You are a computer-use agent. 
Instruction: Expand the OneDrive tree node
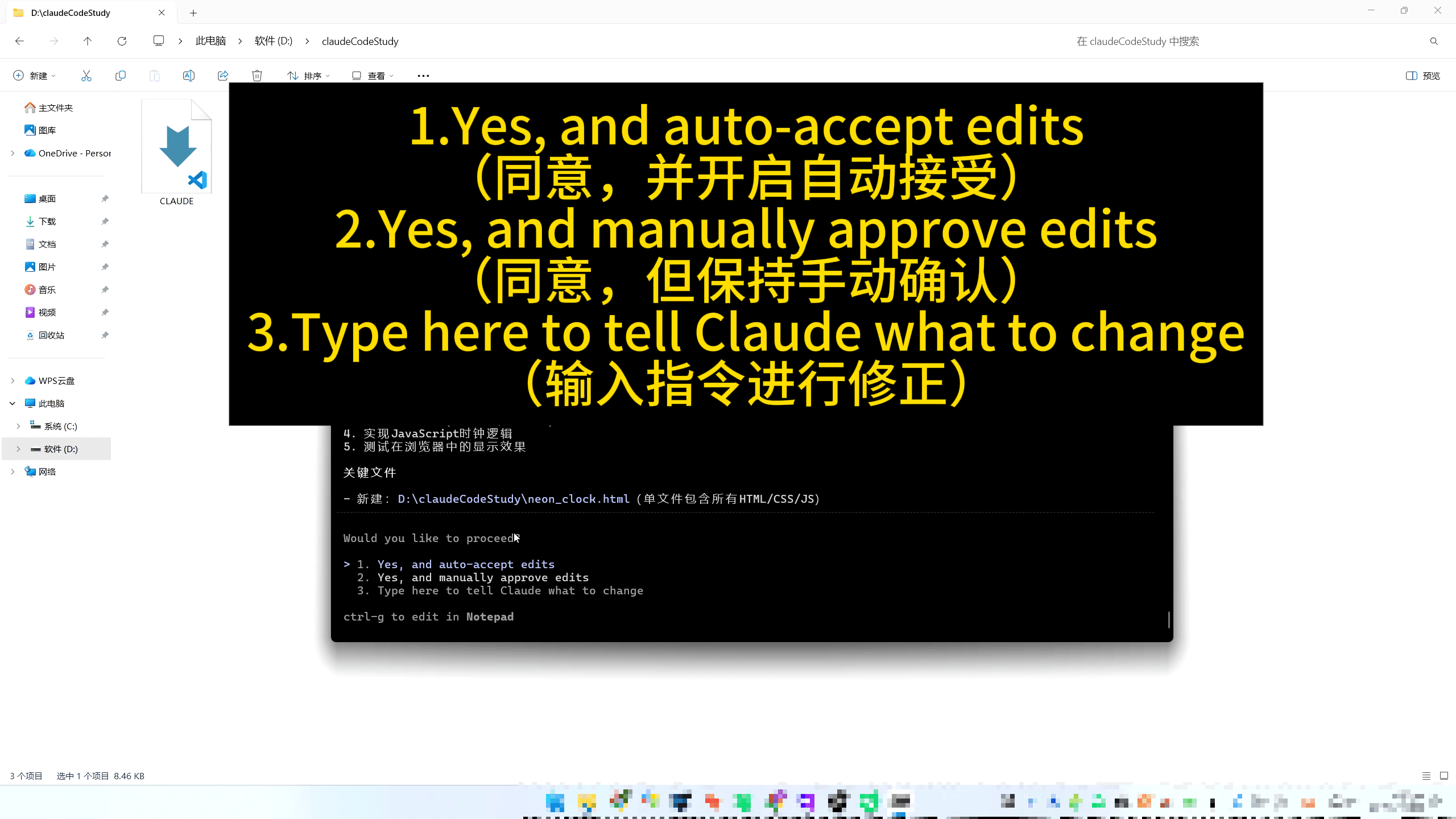(13, 153)
